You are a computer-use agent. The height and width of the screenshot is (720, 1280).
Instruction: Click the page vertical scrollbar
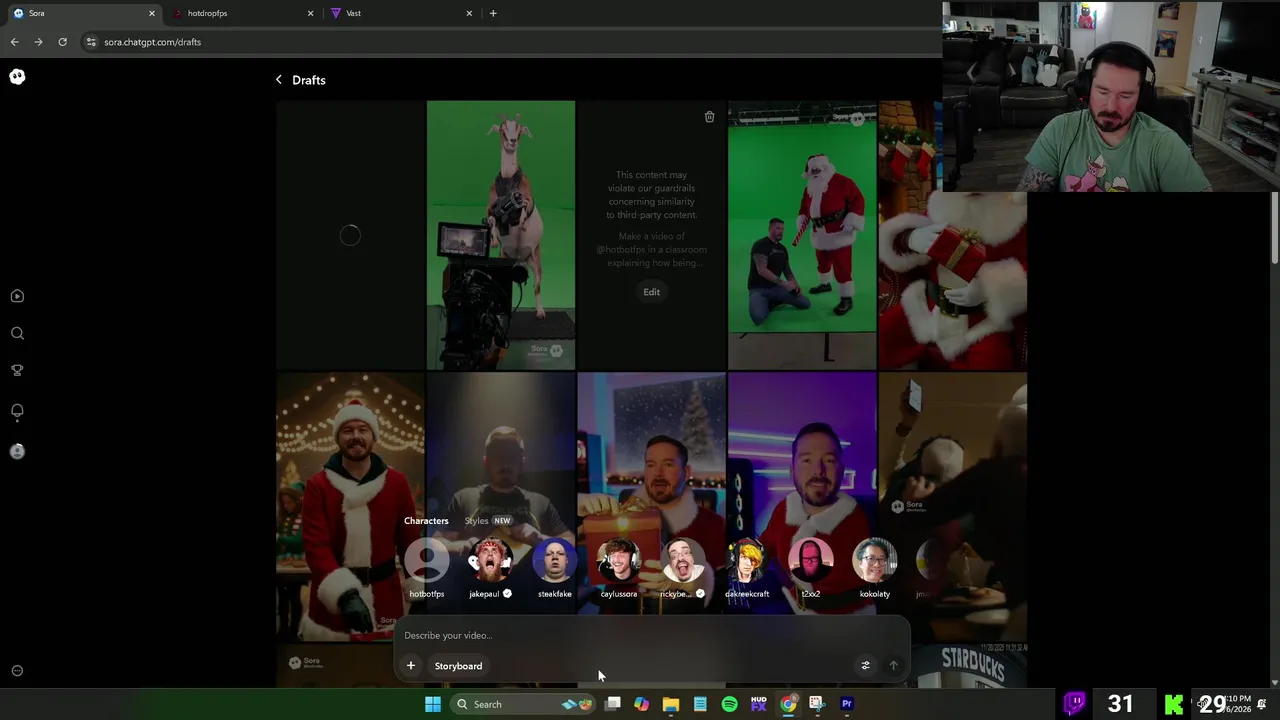coord(1274,230)
